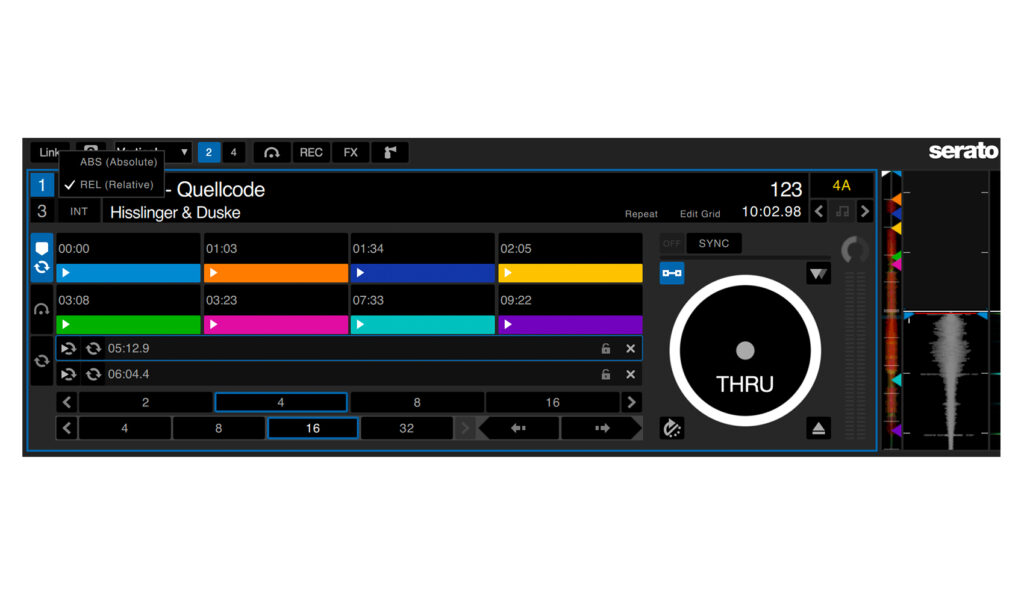
Task: Turn sync OFF
Action: point(671,244)
